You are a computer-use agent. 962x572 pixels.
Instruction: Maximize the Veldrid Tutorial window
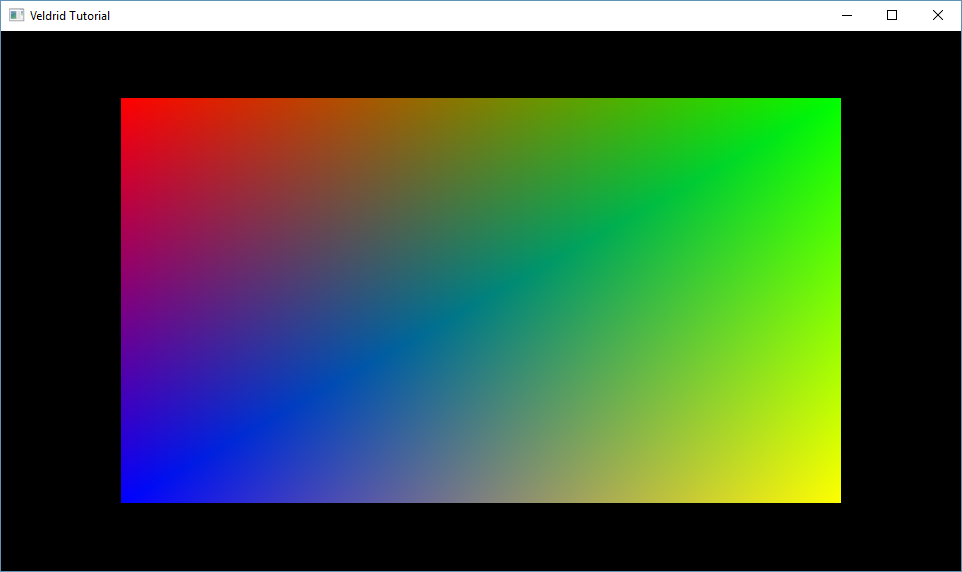click(x=892, y=15)
